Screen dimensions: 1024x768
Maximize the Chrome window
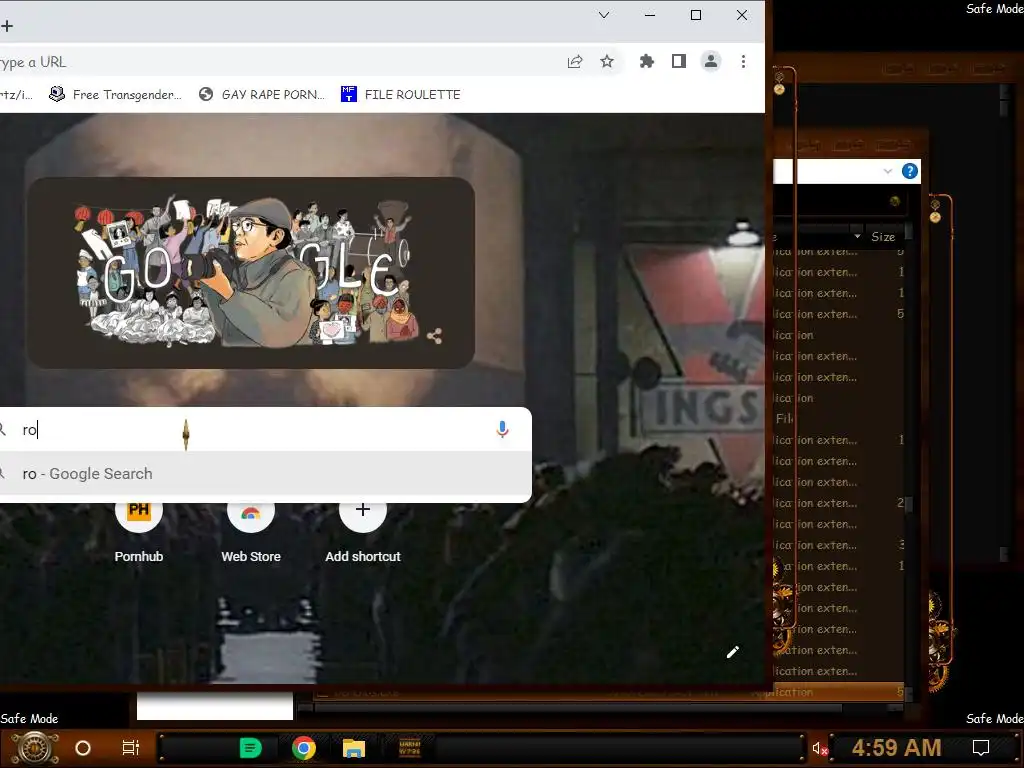[x=696, y=15]
